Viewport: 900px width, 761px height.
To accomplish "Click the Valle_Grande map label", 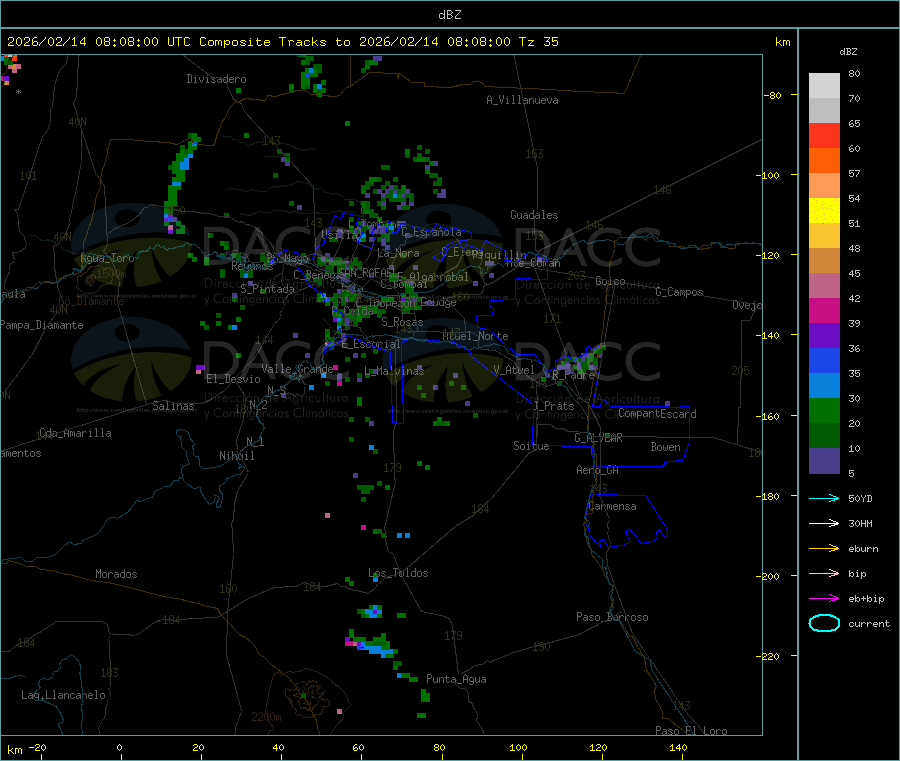I will pyautogui.click(x=297, y=369).
